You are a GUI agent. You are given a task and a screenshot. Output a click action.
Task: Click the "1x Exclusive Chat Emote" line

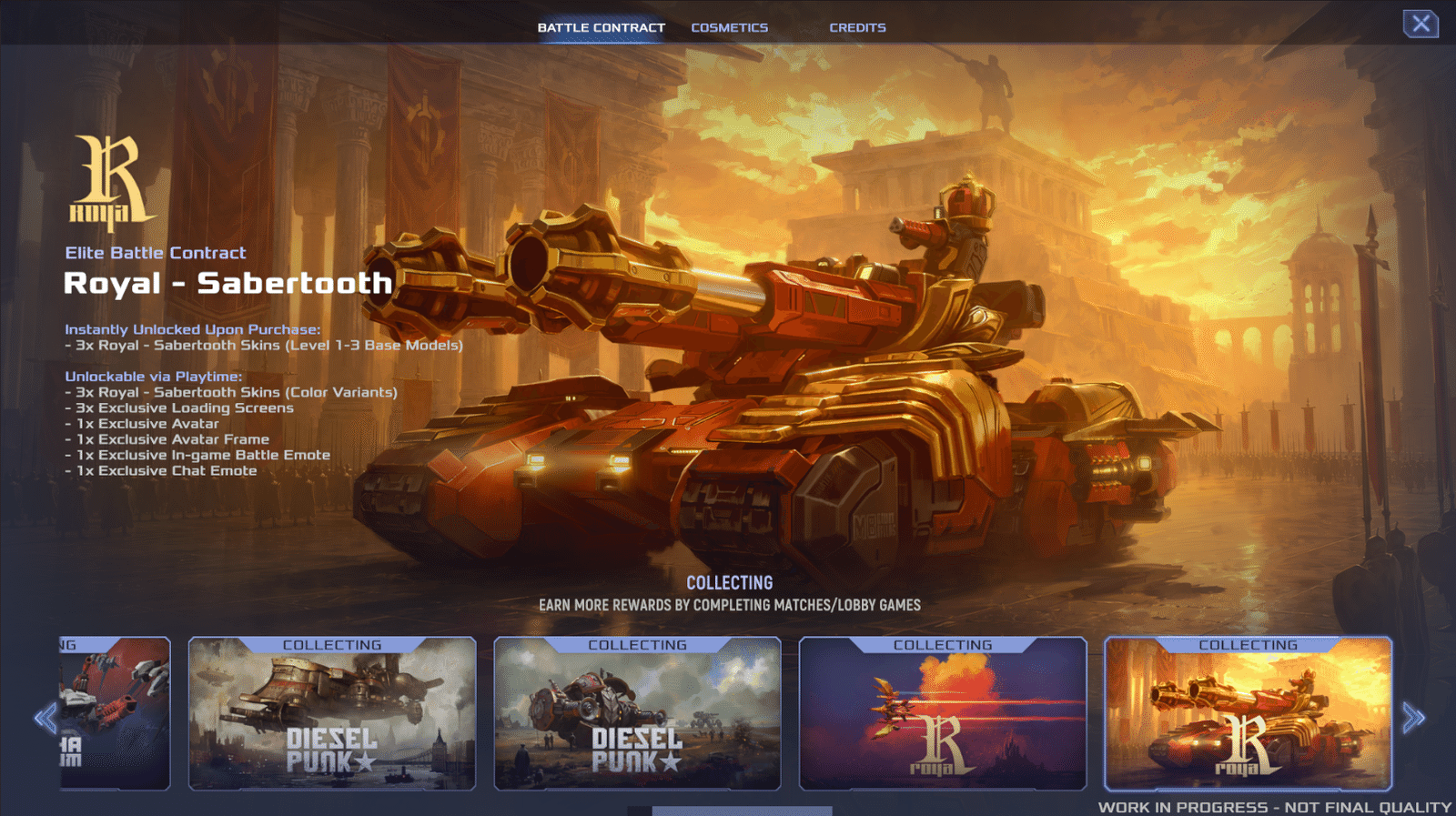click(161, 470)
